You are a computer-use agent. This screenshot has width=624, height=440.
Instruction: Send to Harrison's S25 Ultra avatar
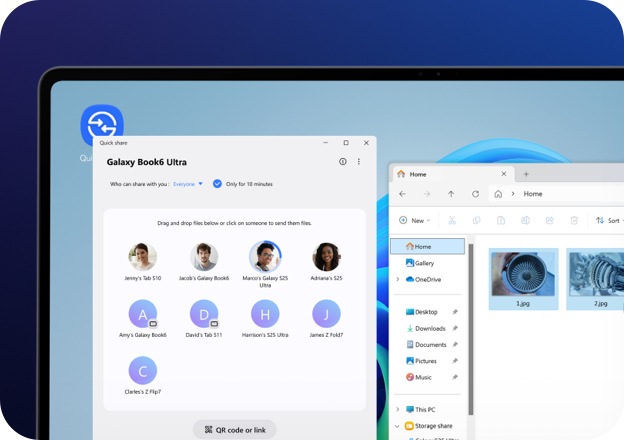click(x=265, y=314)
